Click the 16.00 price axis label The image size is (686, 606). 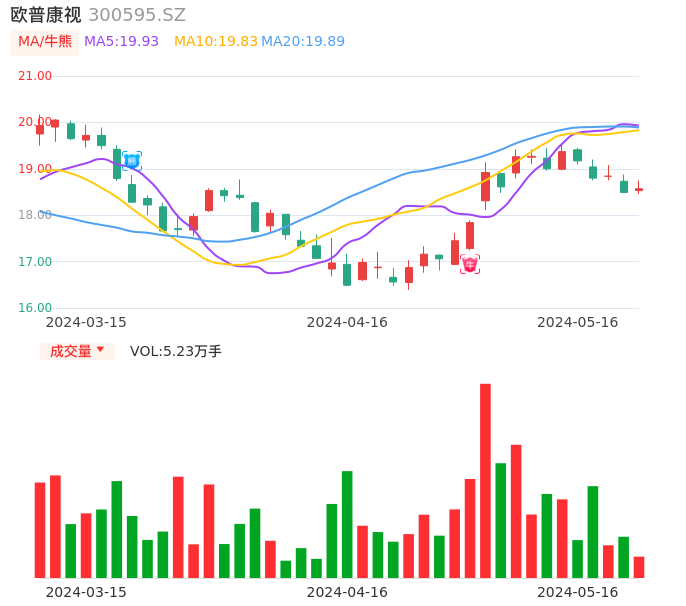click(35, 308)
